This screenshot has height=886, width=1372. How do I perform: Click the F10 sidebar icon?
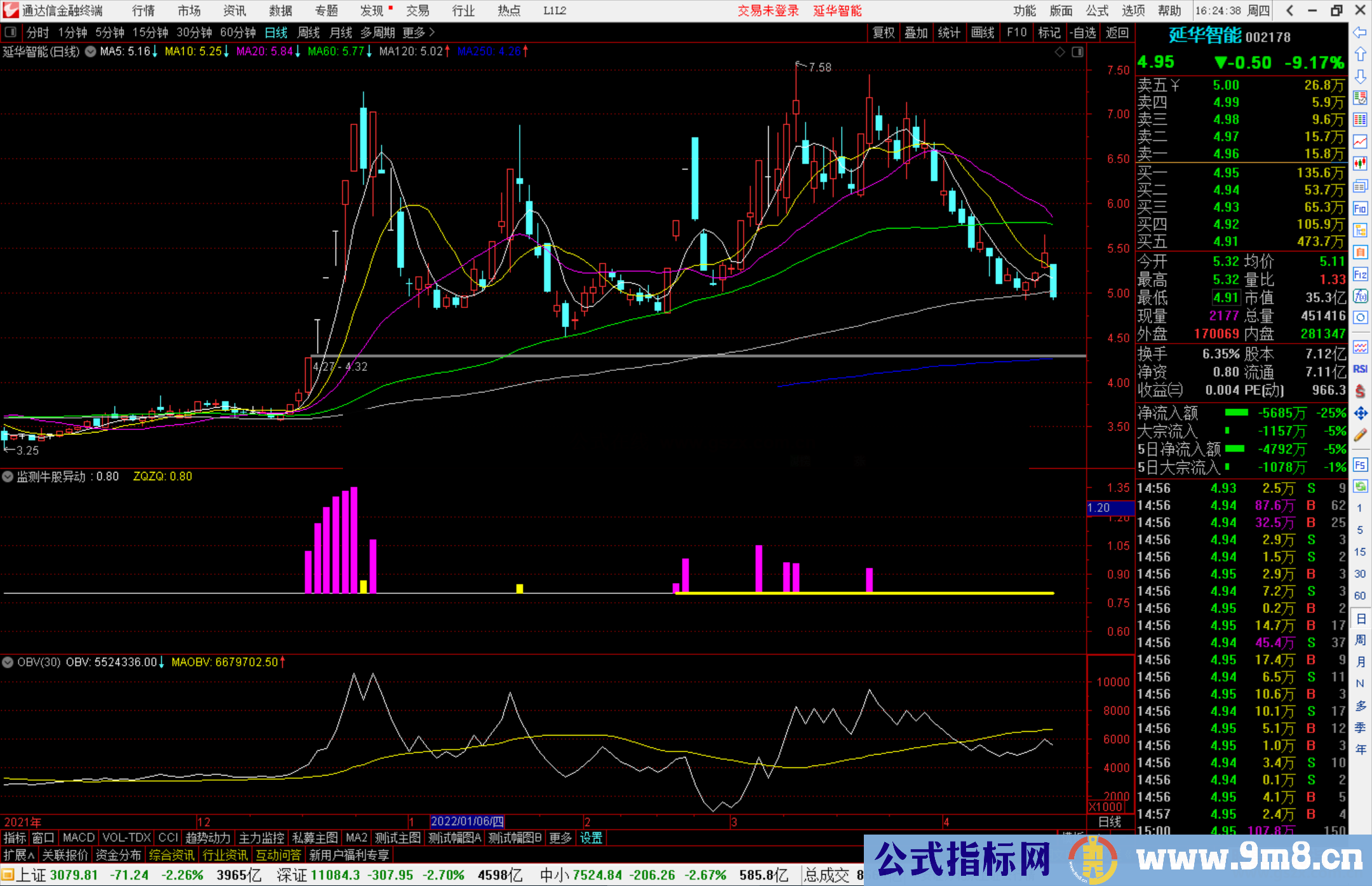pos(1360,208)
